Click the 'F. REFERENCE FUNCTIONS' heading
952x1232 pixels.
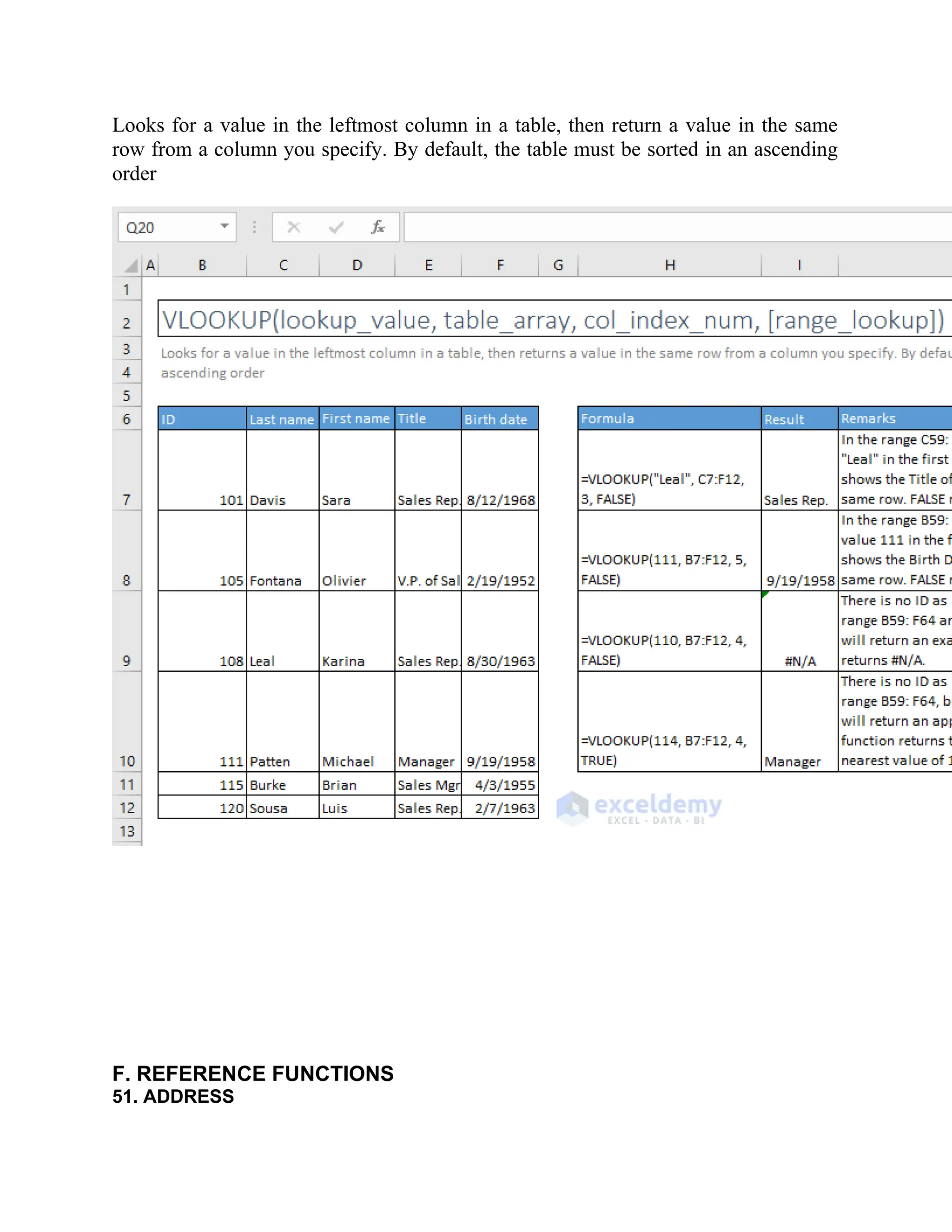253,1073
